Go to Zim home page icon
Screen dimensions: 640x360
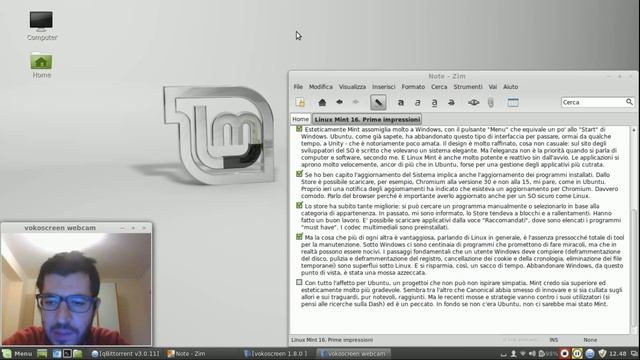point(322,102)
